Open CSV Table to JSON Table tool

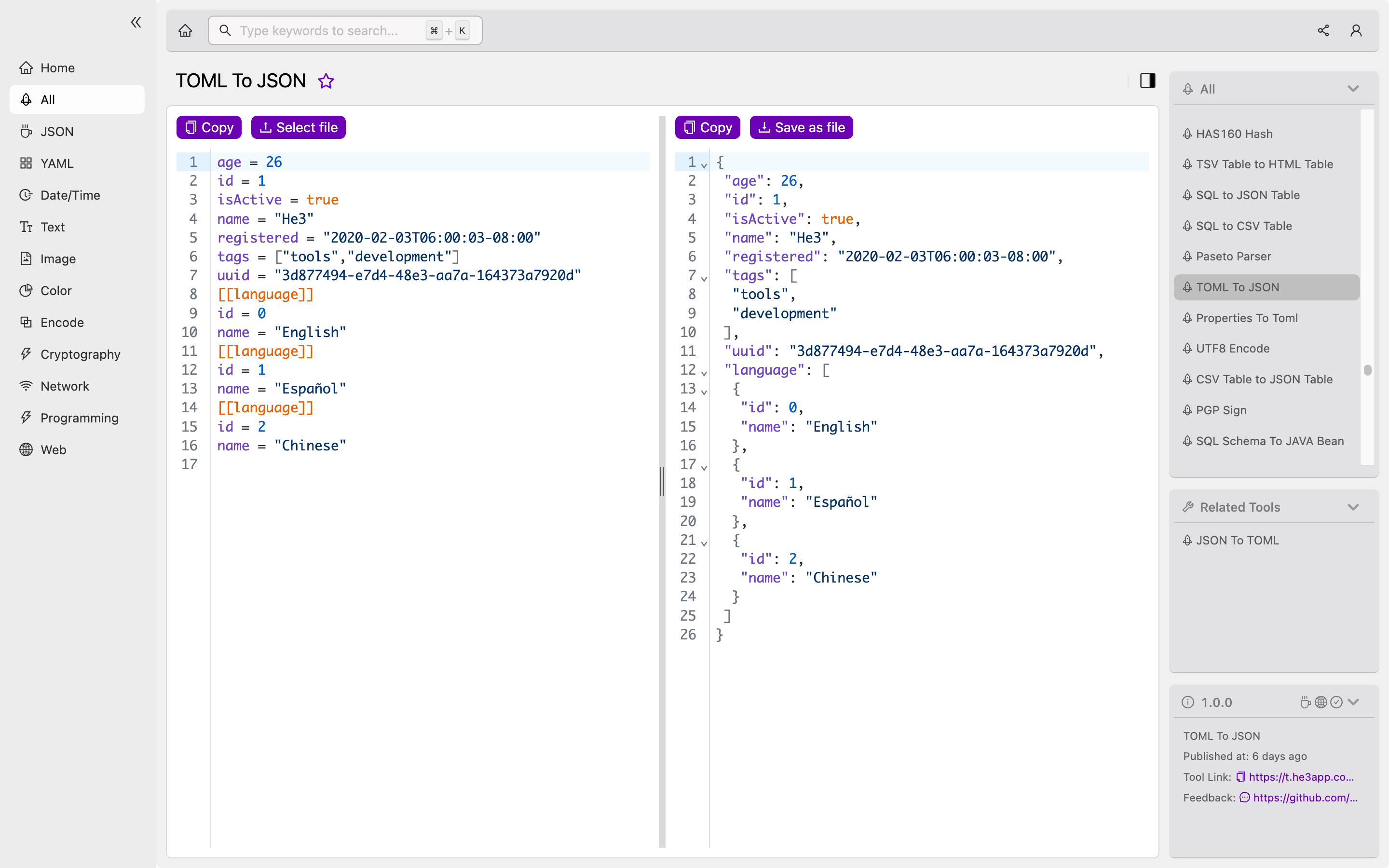1267,380
